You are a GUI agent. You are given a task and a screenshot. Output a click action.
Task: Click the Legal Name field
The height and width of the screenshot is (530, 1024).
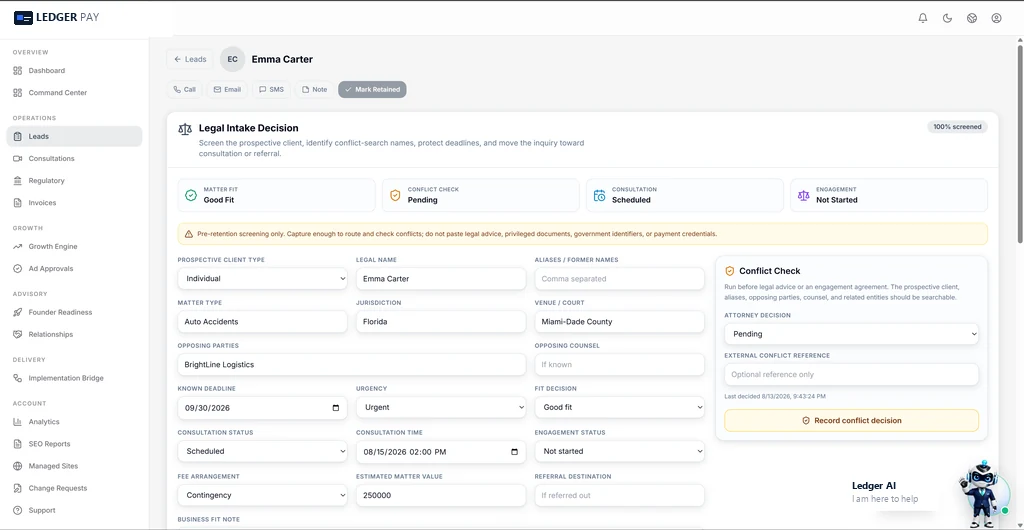tap(441, 279)
